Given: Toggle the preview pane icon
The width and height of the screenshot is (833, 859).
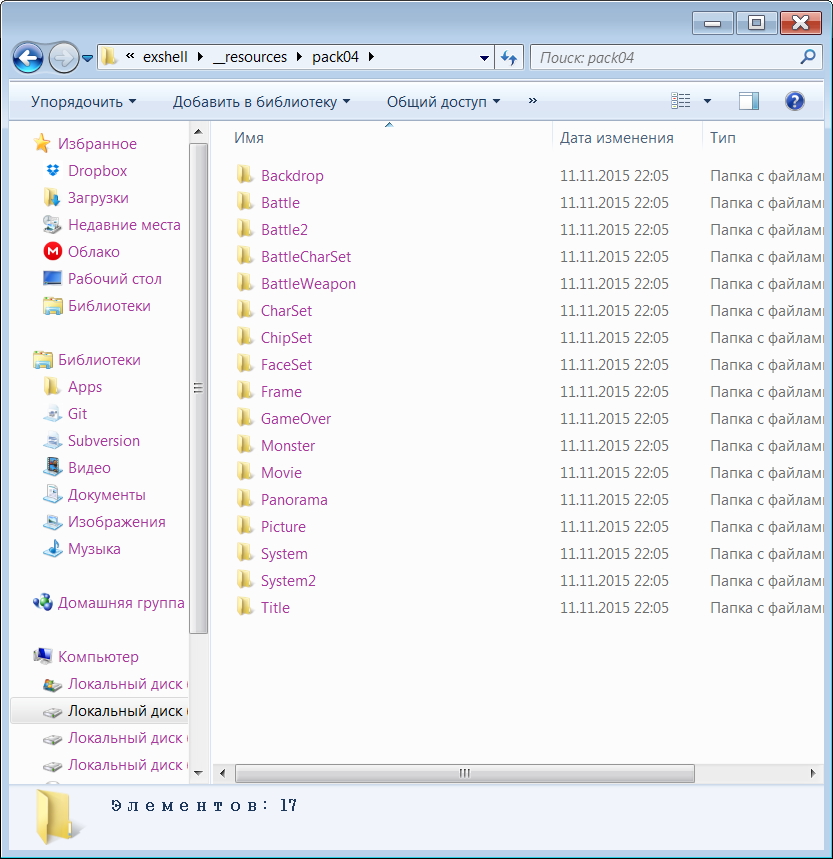Looking at the screenshot, I should 748,101.
